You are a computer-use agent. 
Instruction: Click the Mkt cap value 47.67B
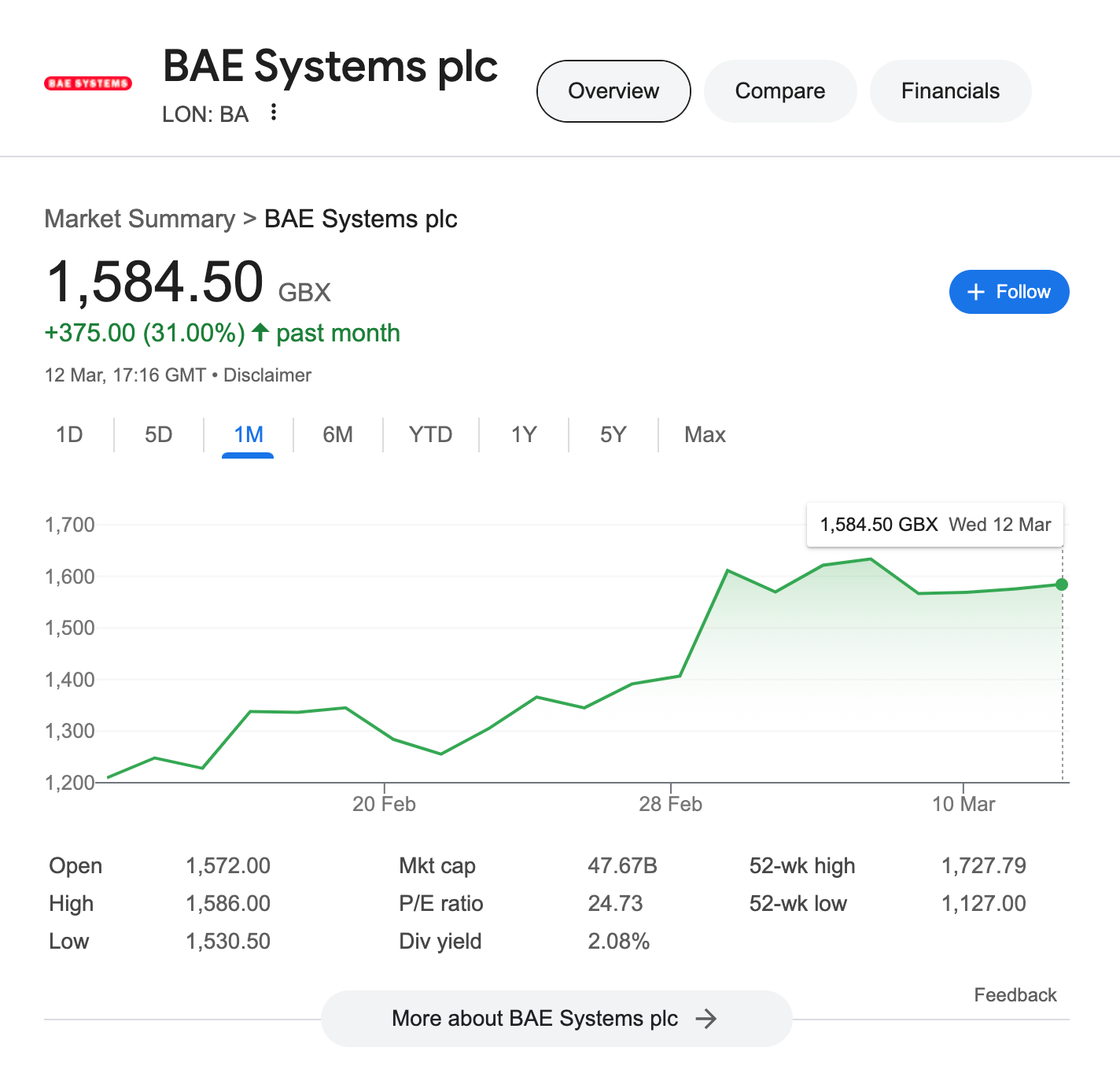[622, 866]
